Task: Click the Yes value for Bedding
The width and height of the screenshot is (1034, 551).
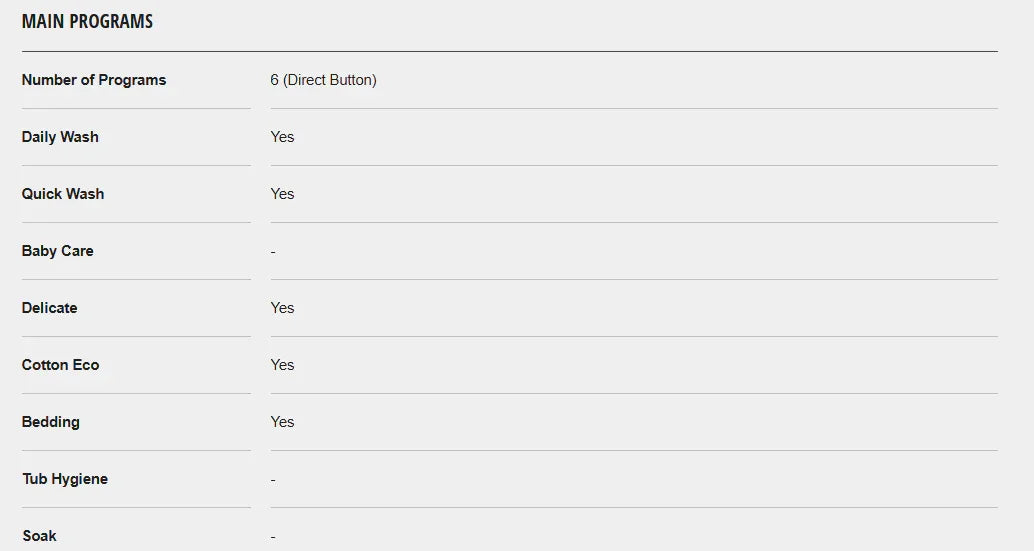Action: pos(282,422)
